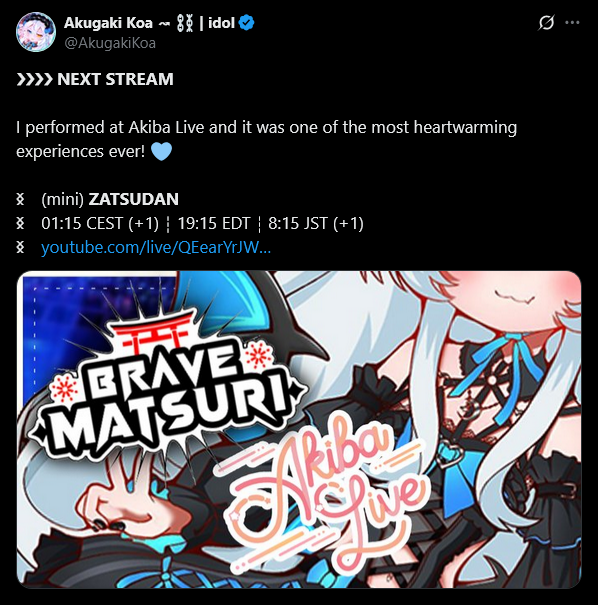The height and width of the screenshot is (605, 598).
Task: Open the Grok explain-post icon
Action: point(546,22)
